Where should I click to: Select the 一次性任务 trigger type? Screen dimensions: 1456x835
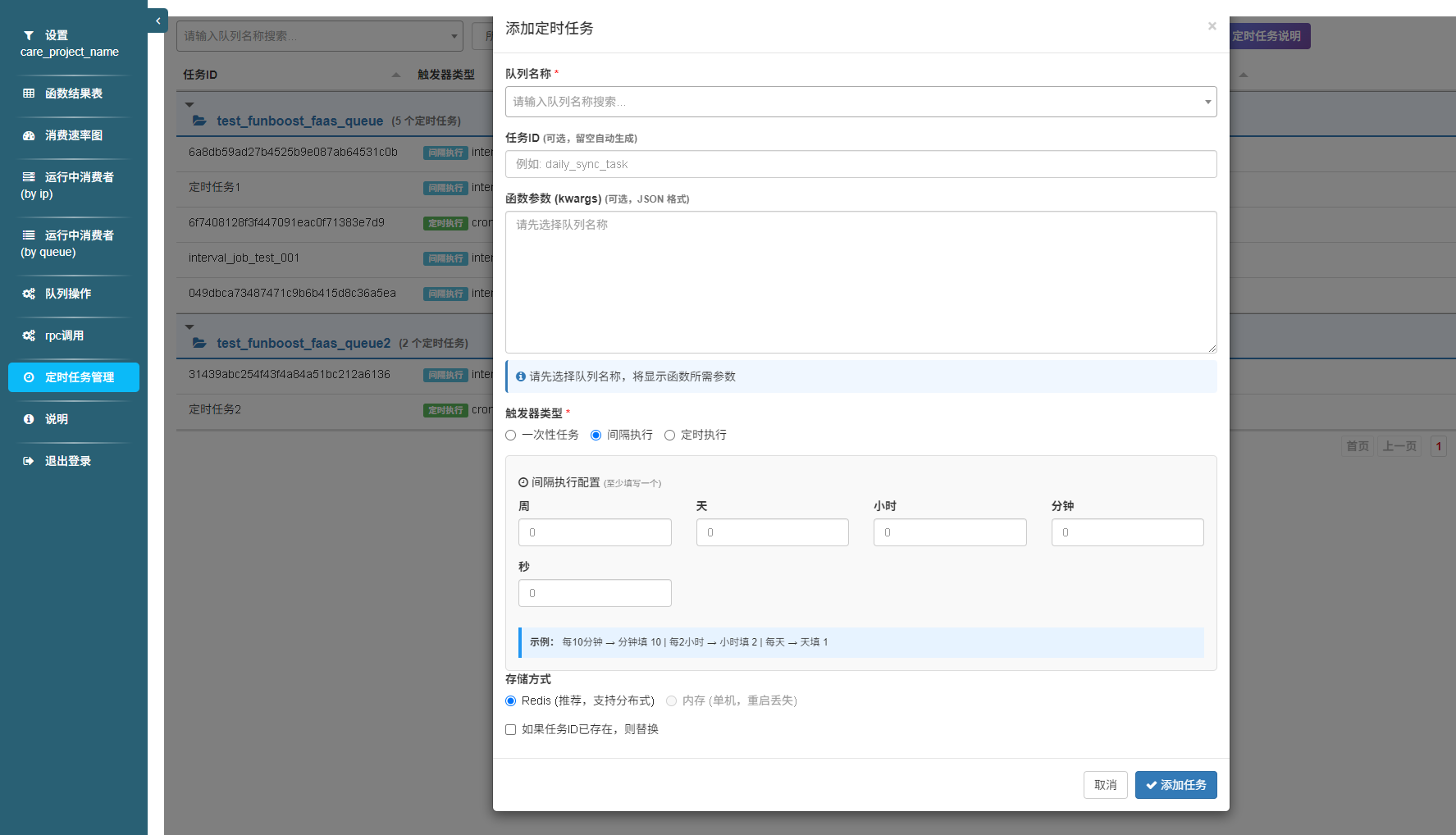point(511,436)
